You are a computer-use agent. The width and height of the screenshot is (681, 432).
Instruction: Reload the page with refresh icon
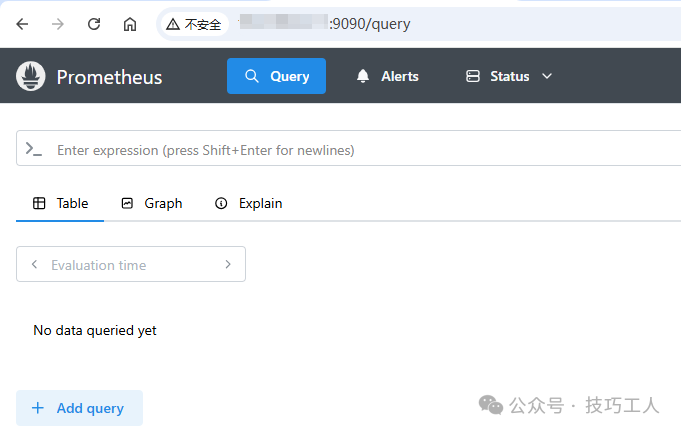(94, 24)
